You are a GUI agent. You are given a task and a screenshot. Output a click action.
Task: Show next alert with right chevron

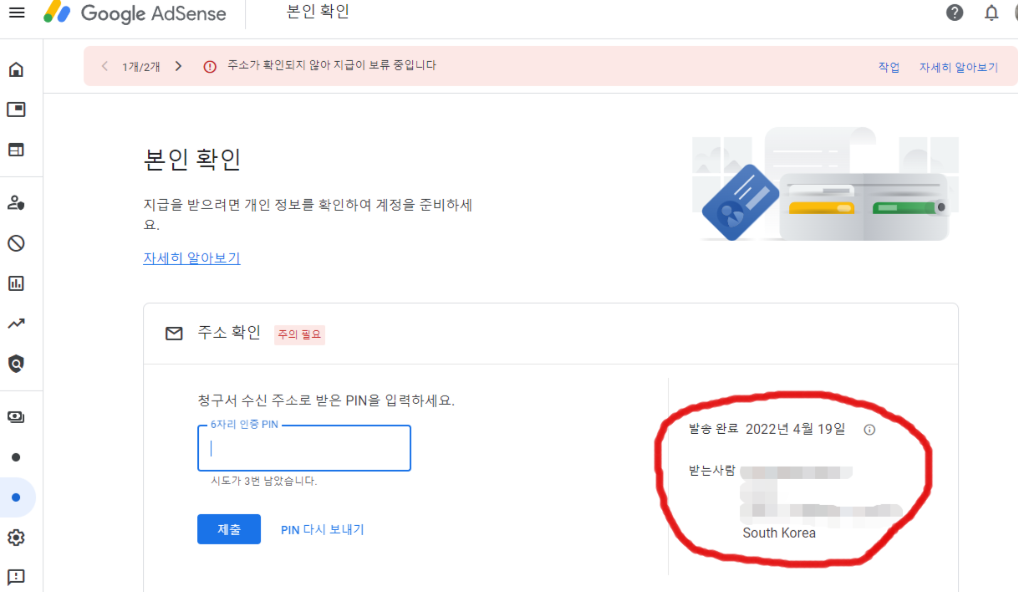pyautogui.click(x=178, y=66)
